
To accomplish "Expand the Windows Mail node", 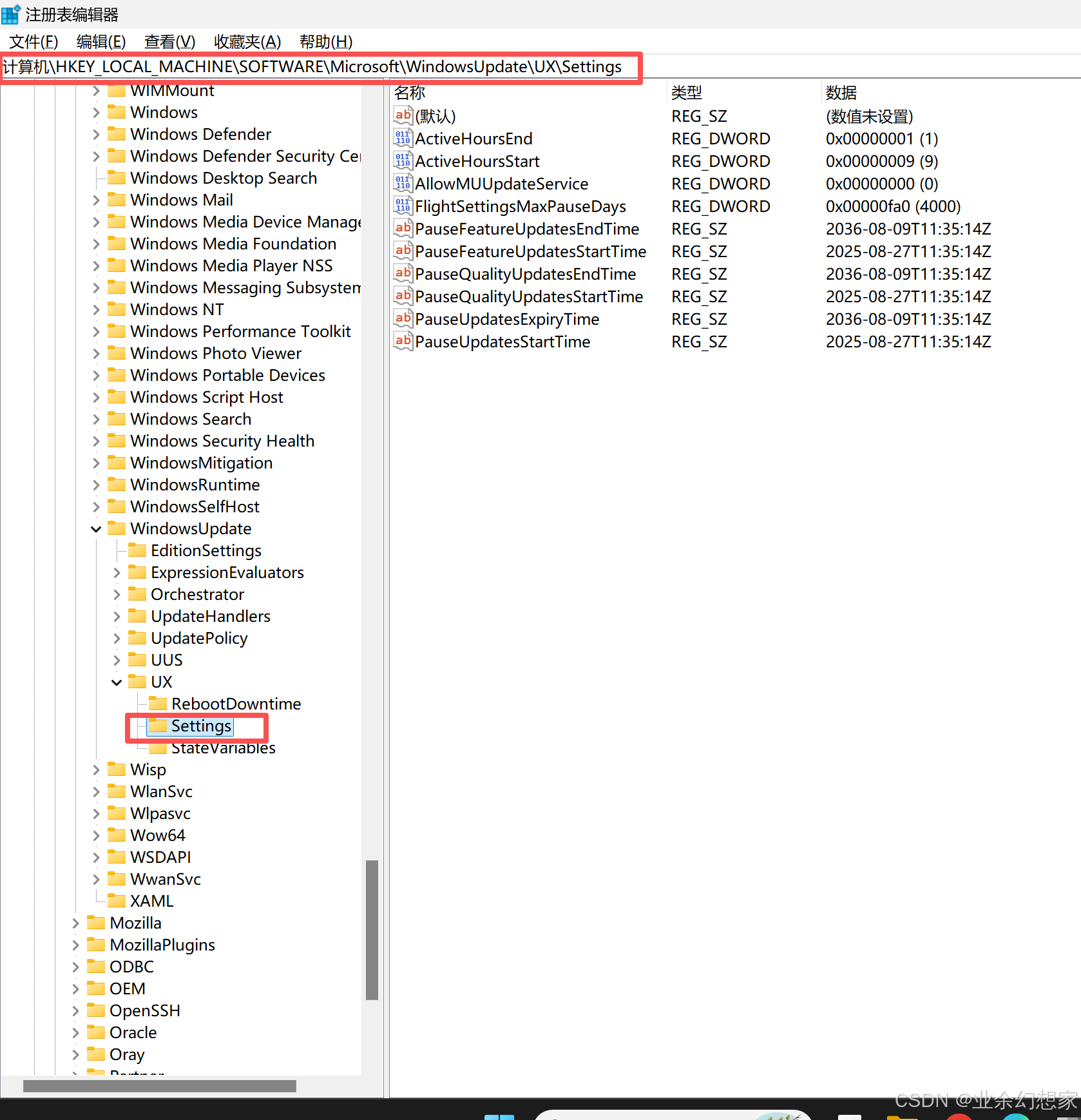I will pyautogui.click(x=96, y=200).
